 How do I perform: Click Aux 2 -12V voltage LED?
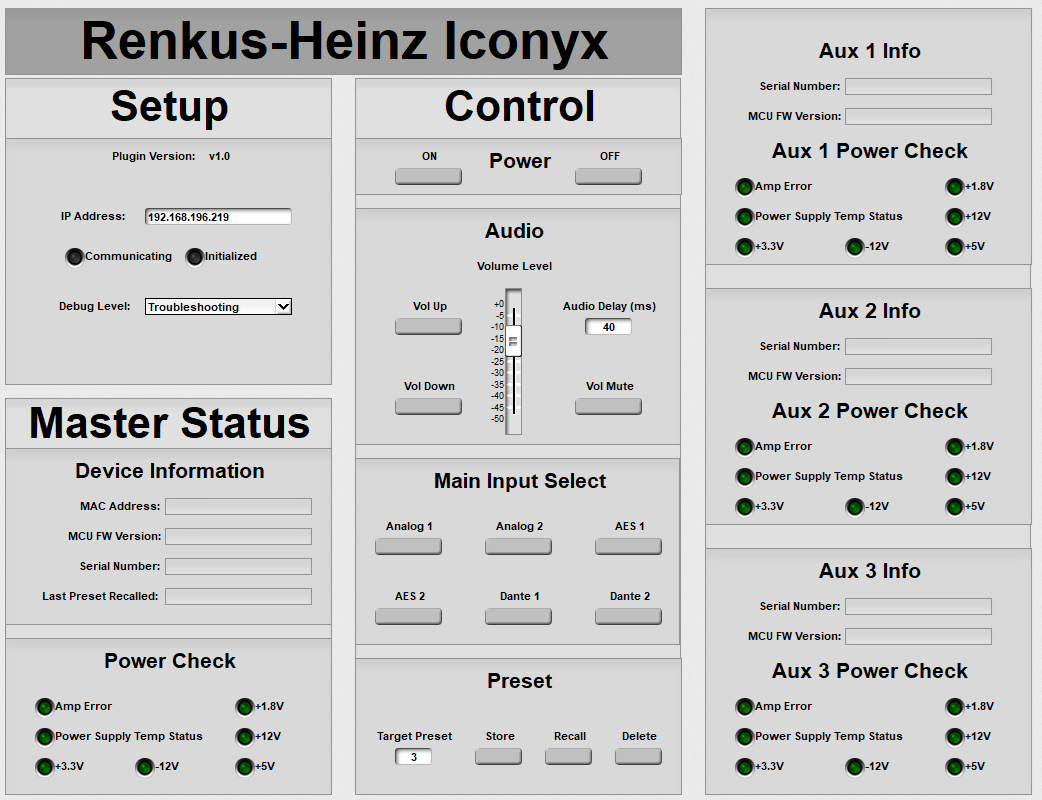[854, 507]
